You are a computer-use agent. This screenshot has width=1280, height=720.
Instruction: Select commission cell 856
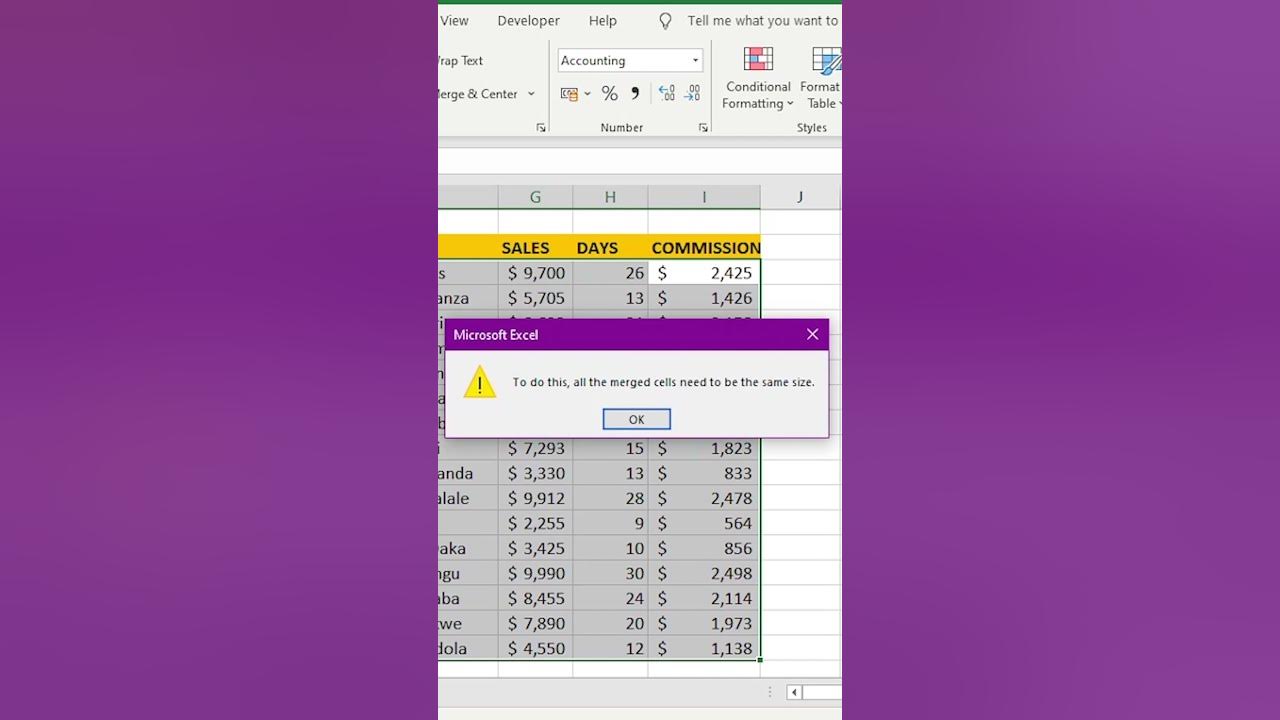[x=704, y=548]
